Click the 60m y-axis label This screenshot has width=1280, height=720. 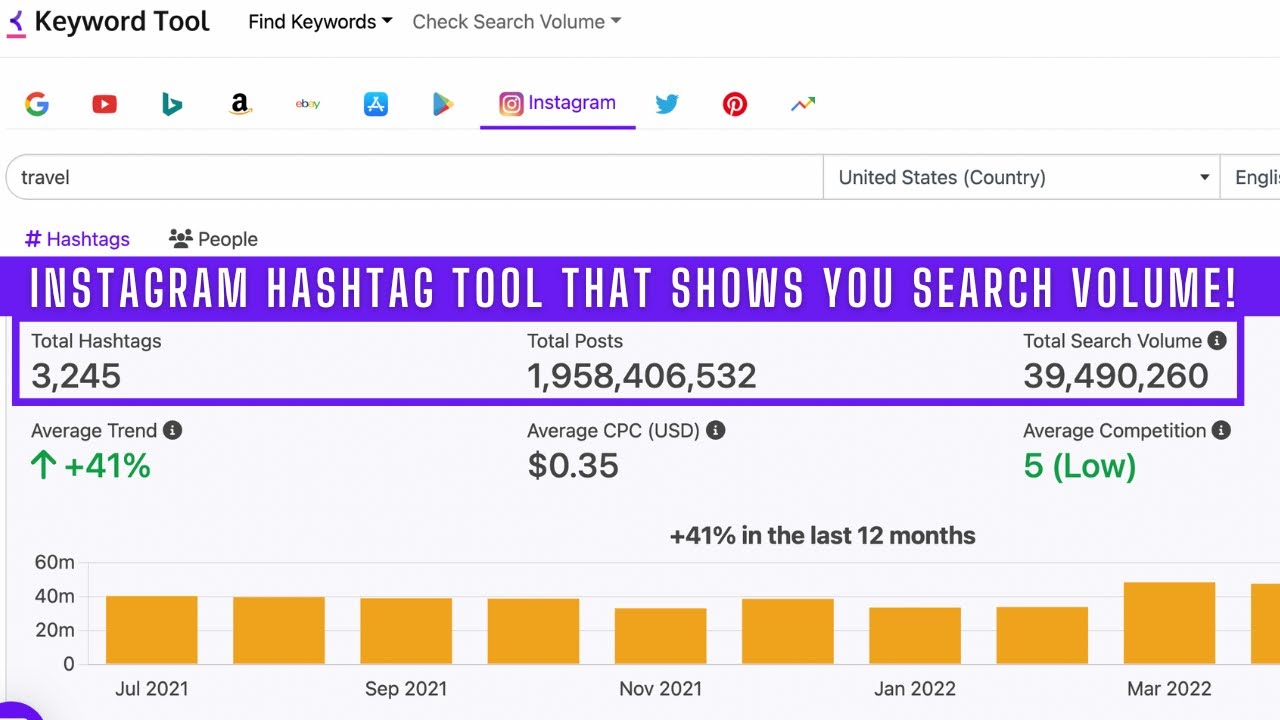point(55,563)
